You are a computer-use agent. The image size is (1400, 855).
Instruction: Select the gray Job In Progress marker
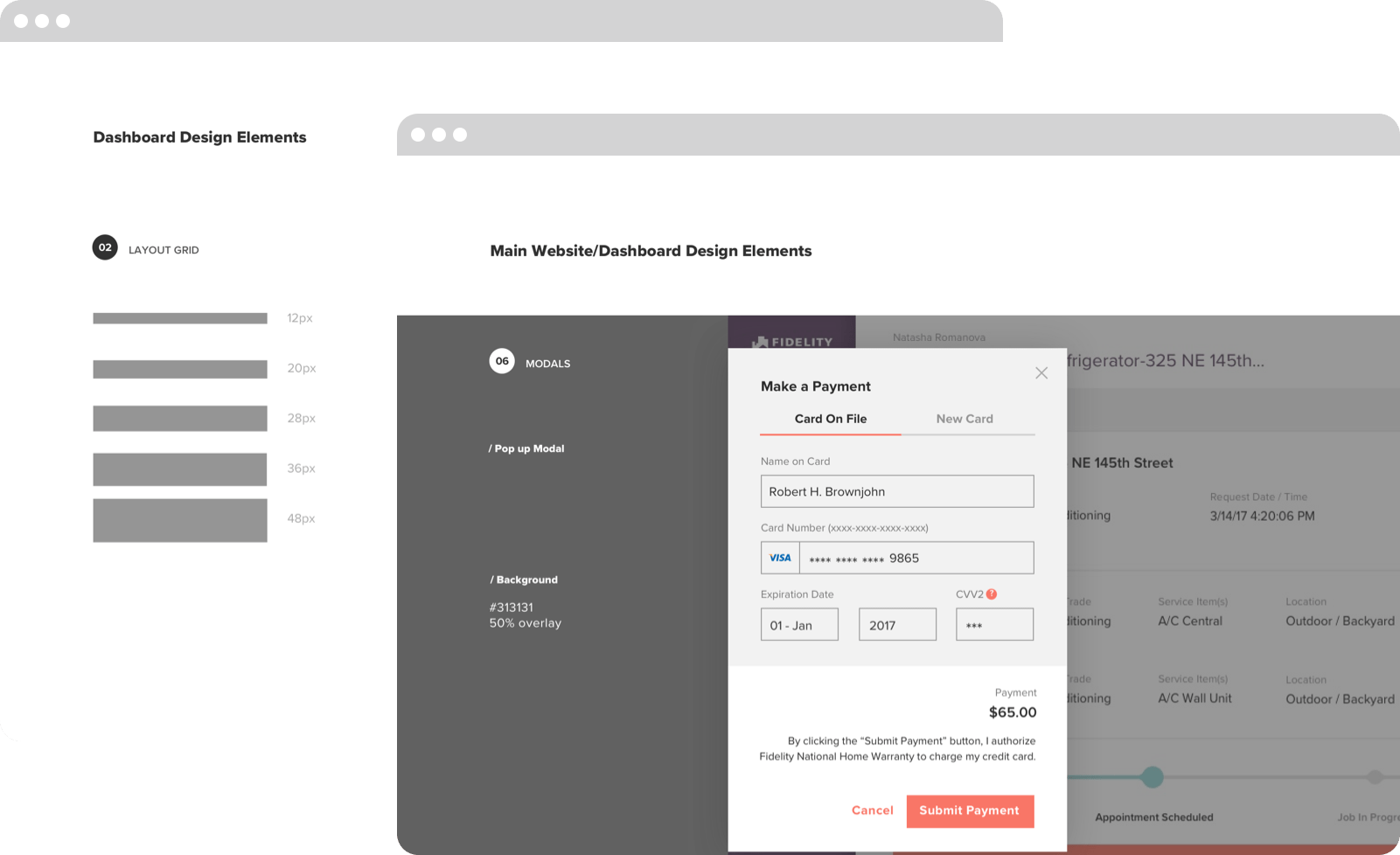coord(1375,776)
